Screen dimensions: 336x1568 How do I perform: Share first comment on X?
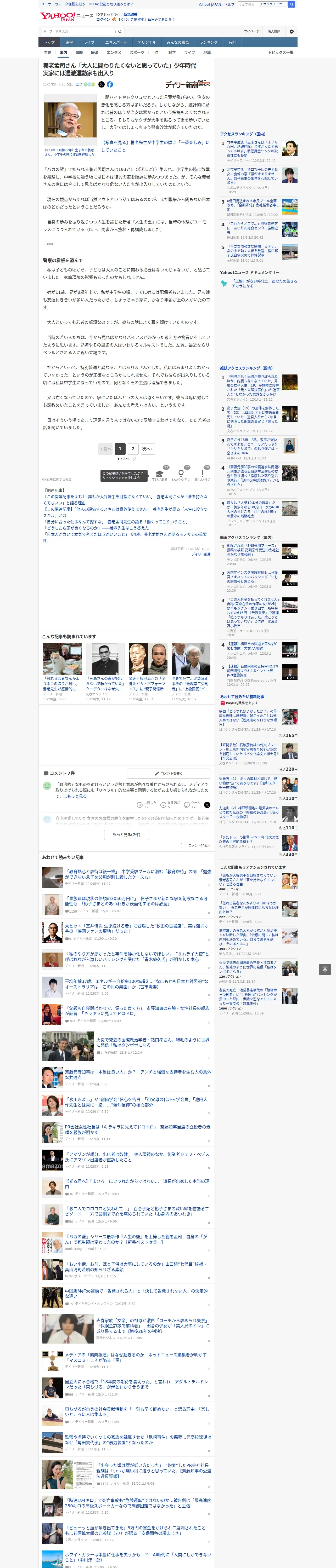(207, 805)
